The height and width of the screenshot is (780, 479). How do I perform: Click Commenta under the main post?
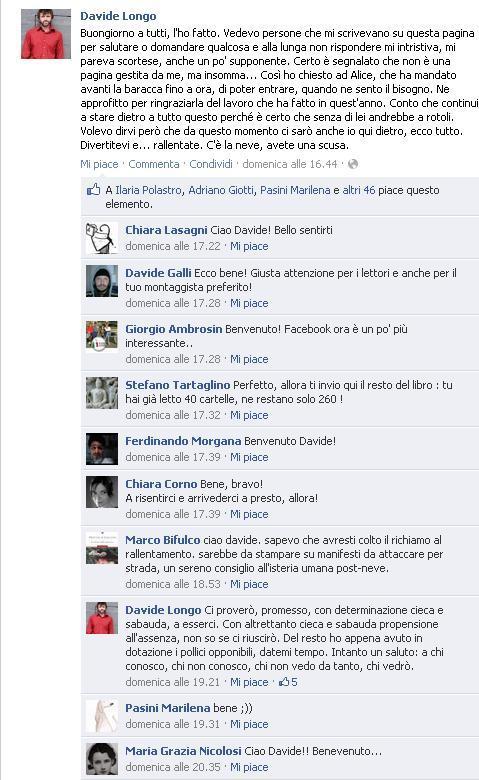[x=154, y=164]
